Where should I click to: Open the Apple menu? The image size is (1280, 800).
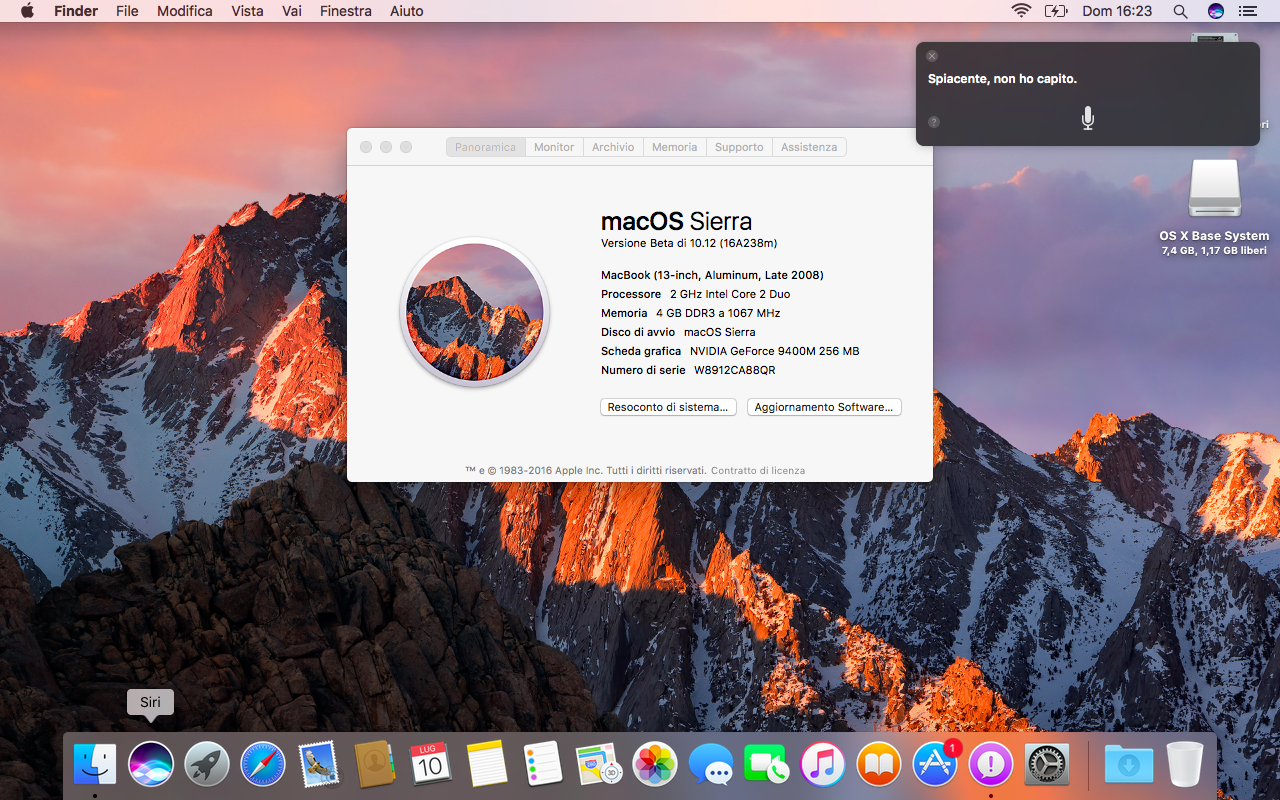tap(27, 11)
